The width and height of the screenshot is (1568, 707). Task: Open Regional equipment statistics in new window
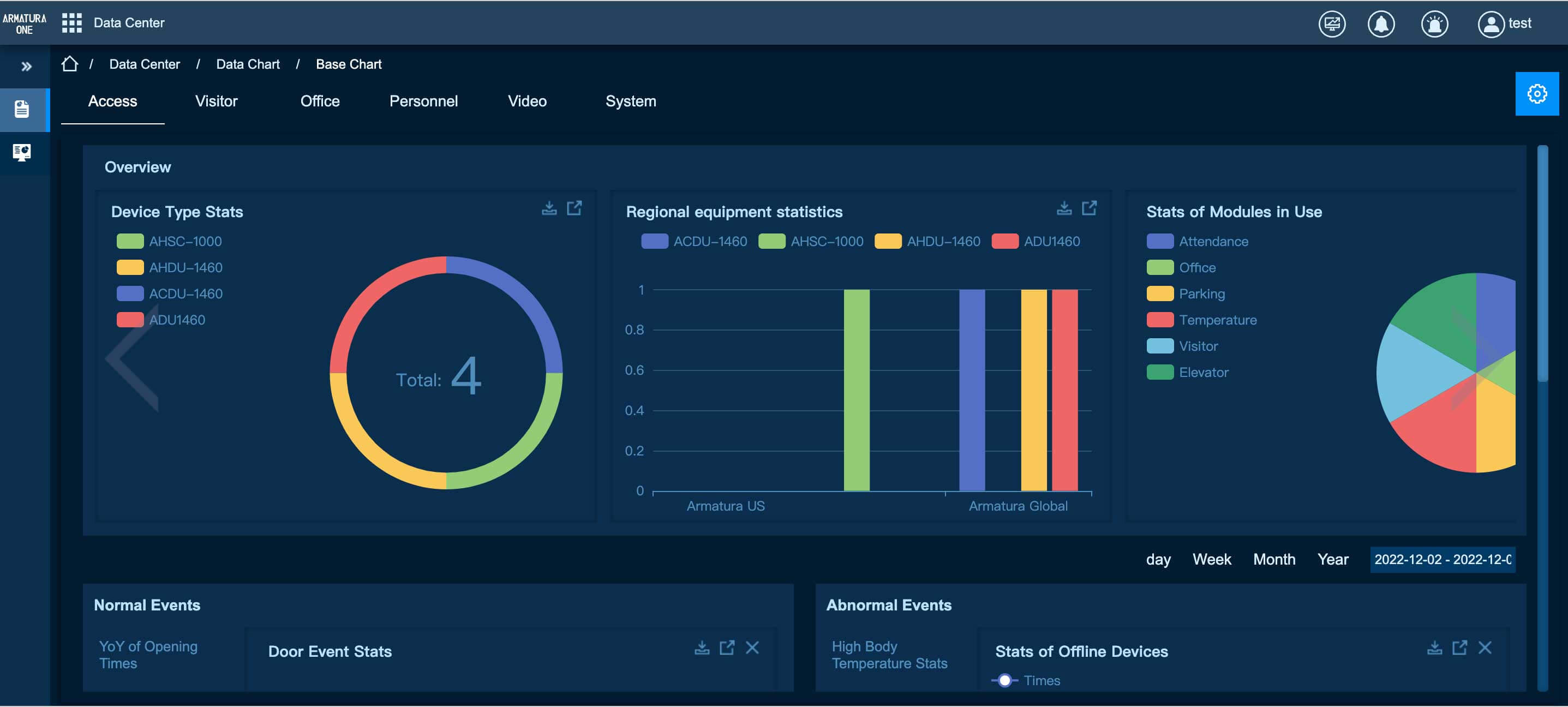(x=1089, y=209)
